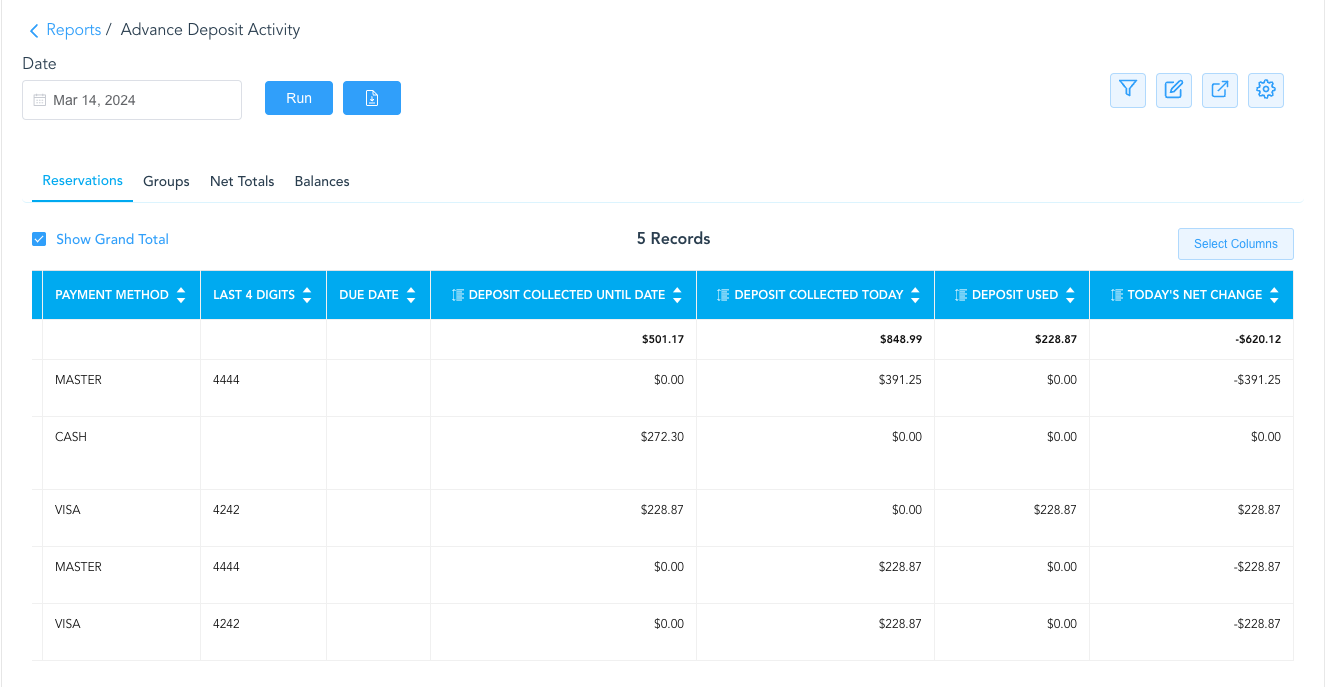Switch to the Groups tab
Screen dimensions: 1325x687
(x=166, y=181)
